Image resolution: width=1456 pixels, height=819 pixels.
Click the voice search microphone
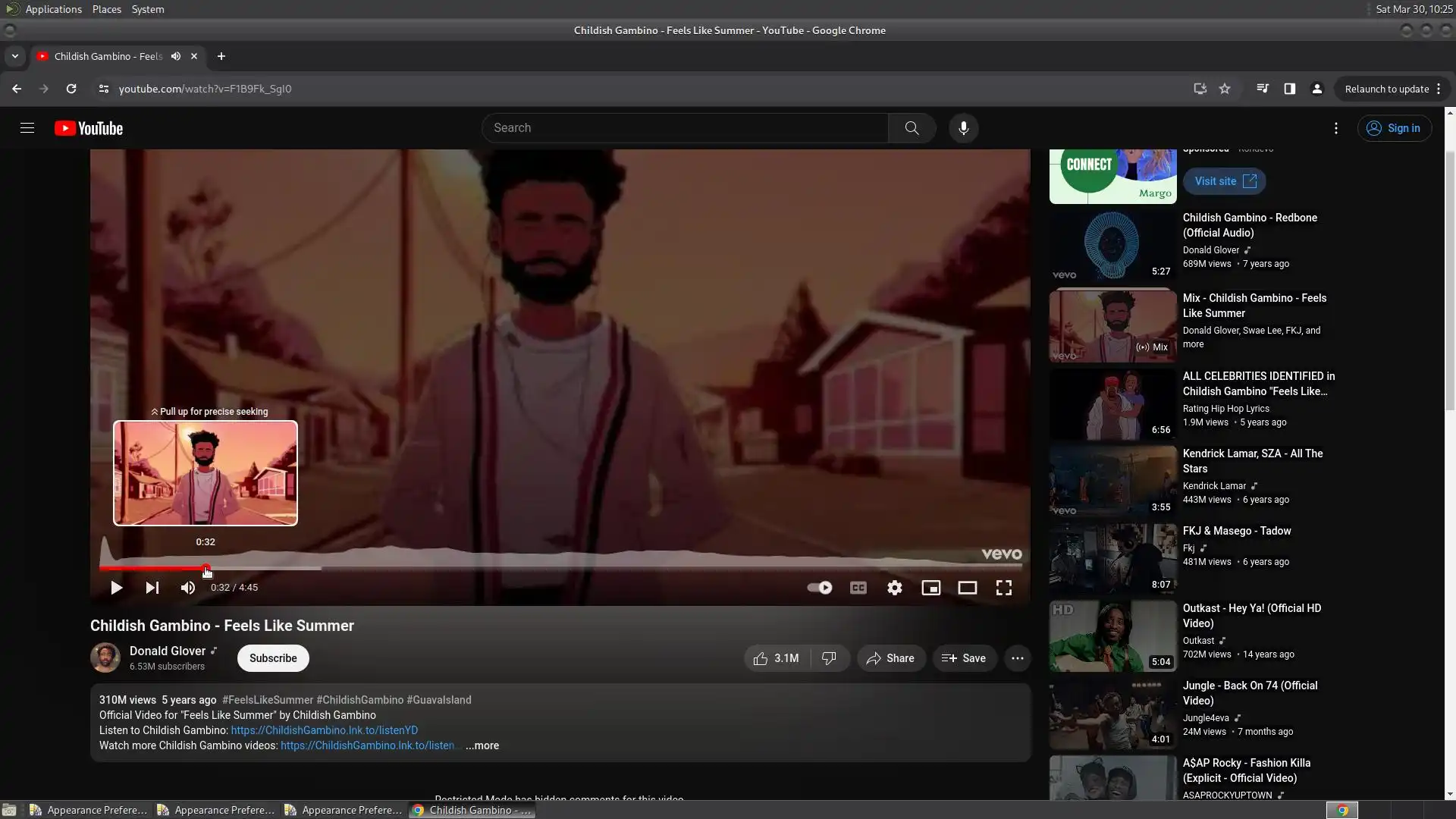pyautogui.click(x=963, y=128)
